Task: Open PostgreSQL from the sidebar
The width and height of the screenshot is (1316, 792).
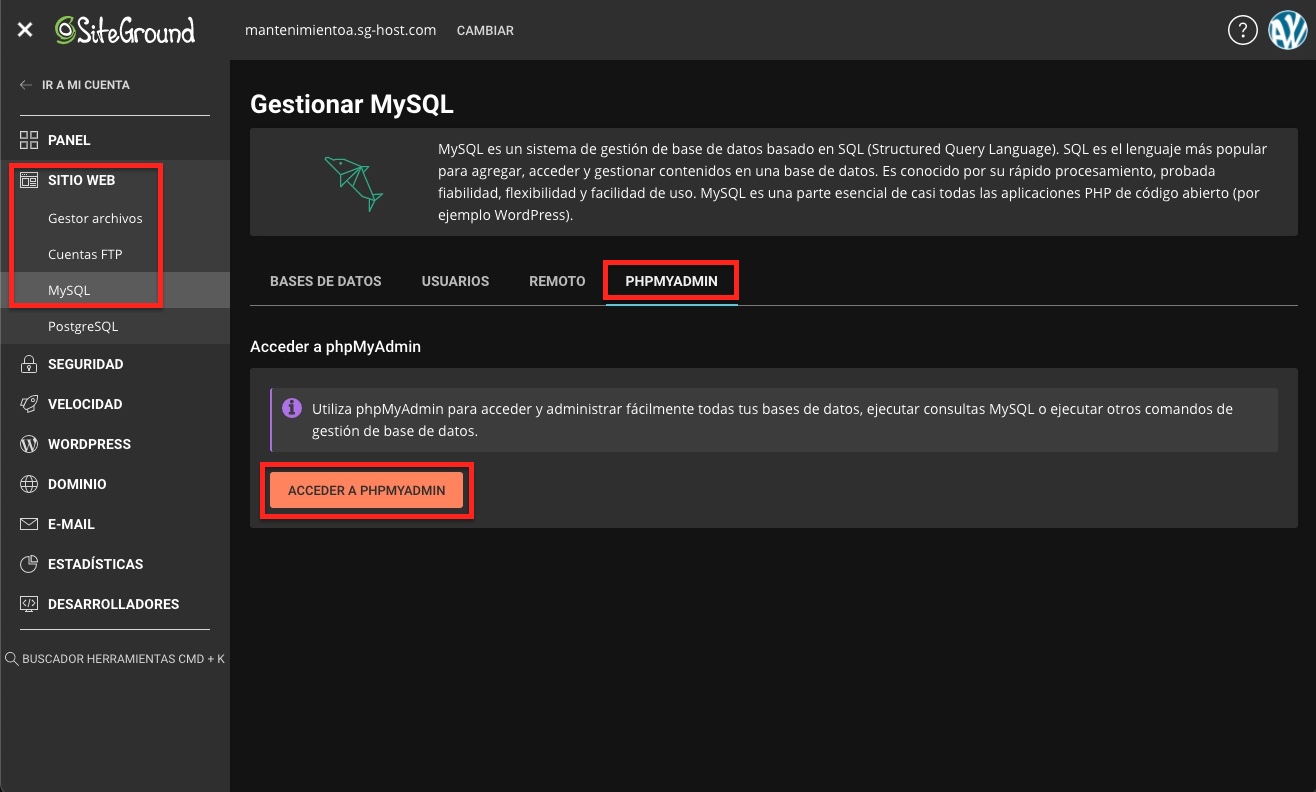Action: (83, 326)
